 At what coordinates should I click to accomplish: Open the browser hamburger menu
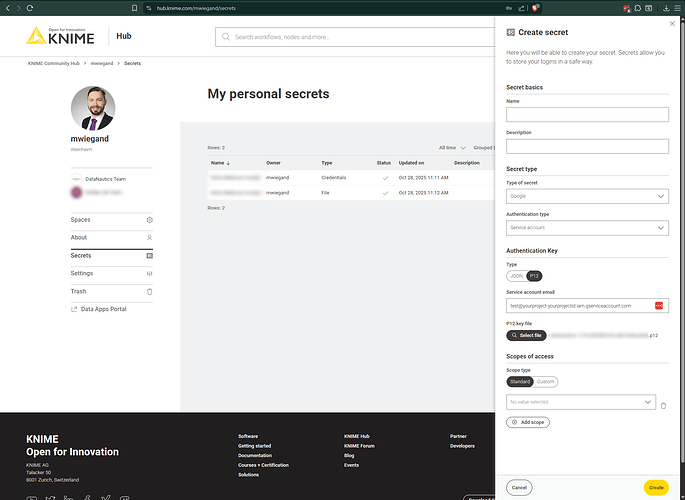(676, 7)
